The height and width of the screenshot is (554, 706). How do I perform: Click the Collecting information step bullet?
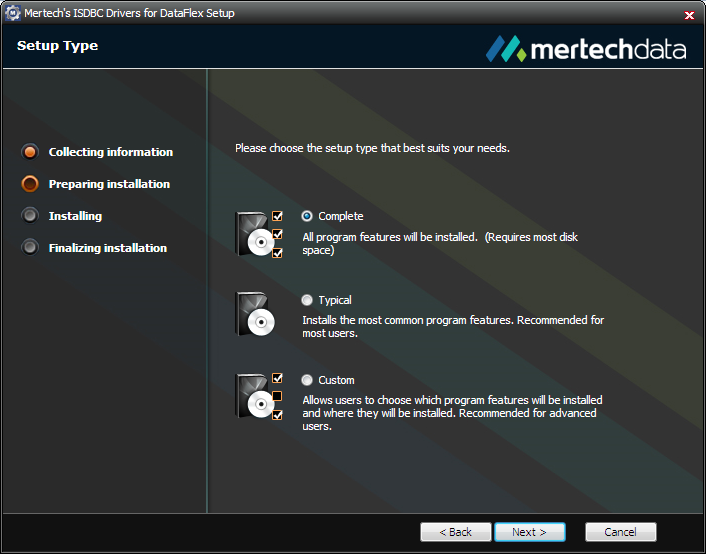pyautogui.click(x=30, y=152)
